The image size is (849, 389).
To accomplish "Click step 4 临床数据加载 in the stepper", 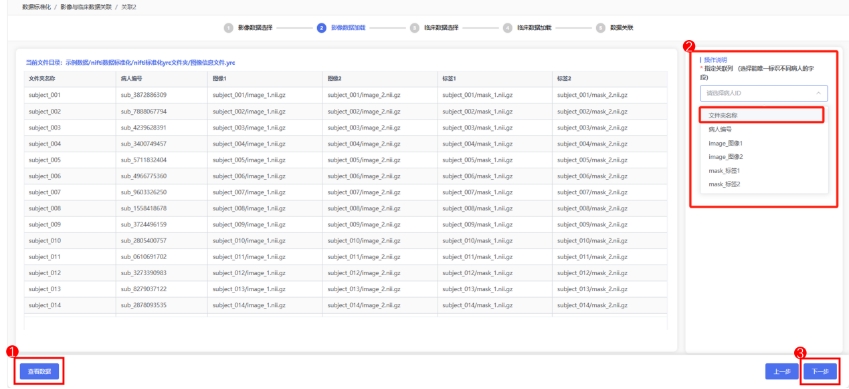I will click(528, 28).
